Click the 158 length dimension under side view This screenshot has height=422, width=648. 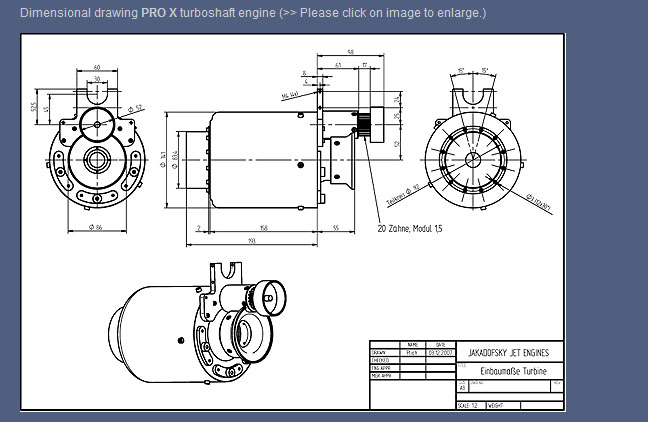261,228
